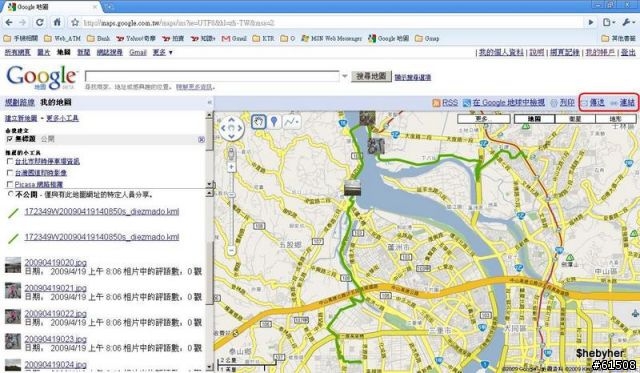Click the round icon at end of 無標題 row
This screenshot has width=640, height=373.
pos(201,139)
